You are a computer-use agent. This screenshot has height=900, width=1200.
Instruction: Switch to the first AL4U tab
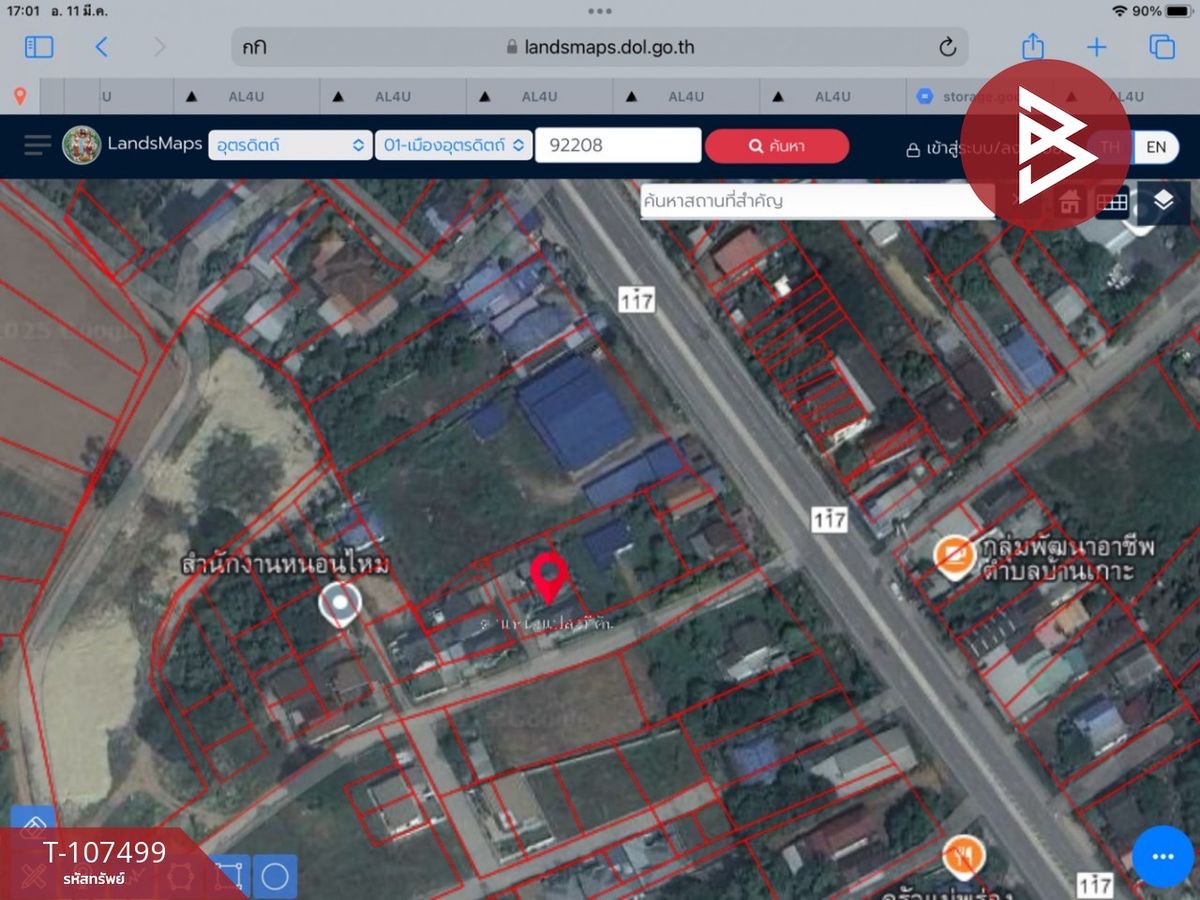pyautogui.click(x=247, y=97)
